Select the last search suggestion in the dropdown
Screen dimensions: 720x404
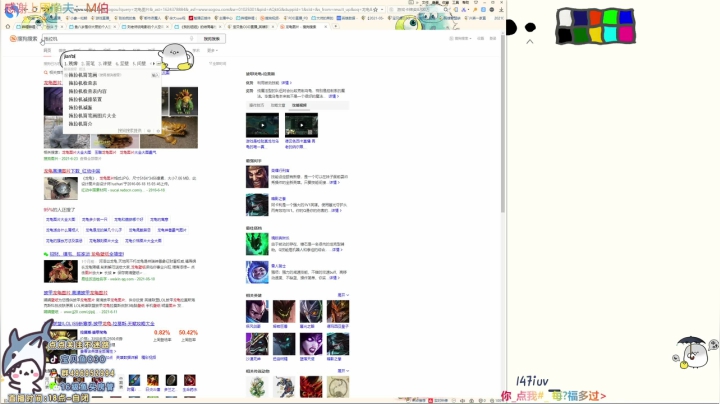pos(80,123)
